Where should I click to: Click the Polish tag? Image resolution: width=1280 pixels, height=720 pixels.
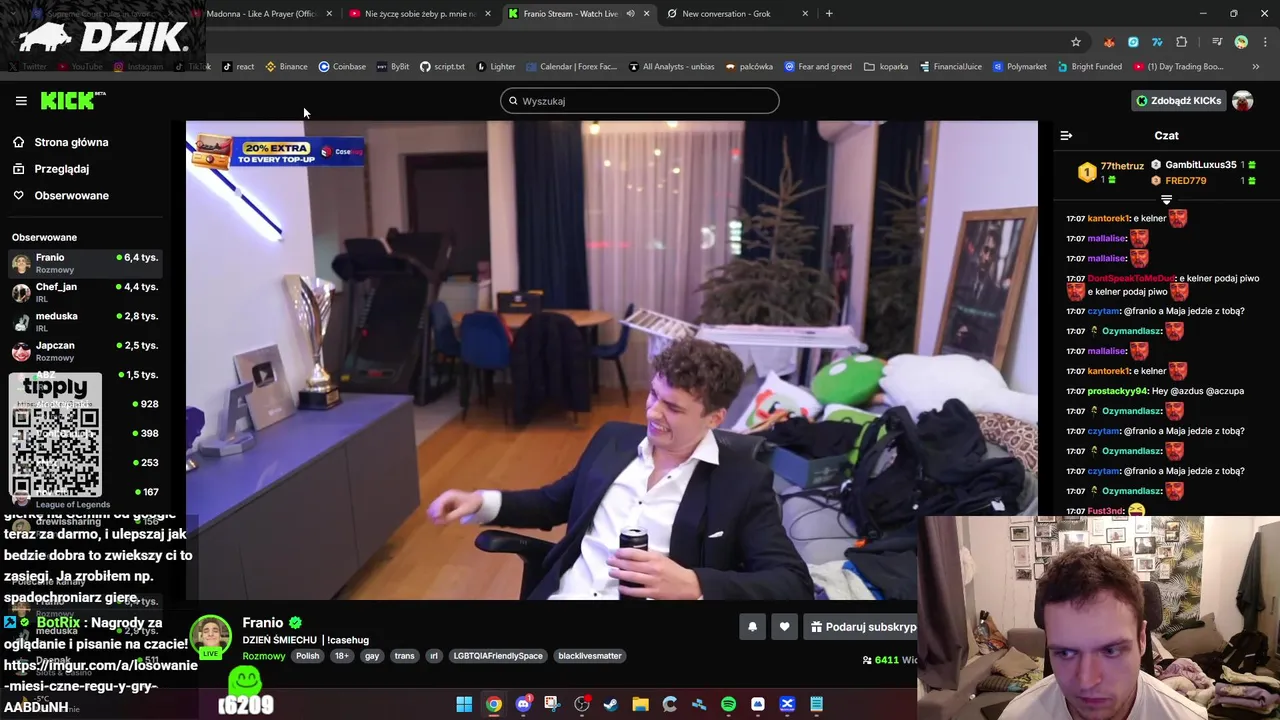pos(307,656)
